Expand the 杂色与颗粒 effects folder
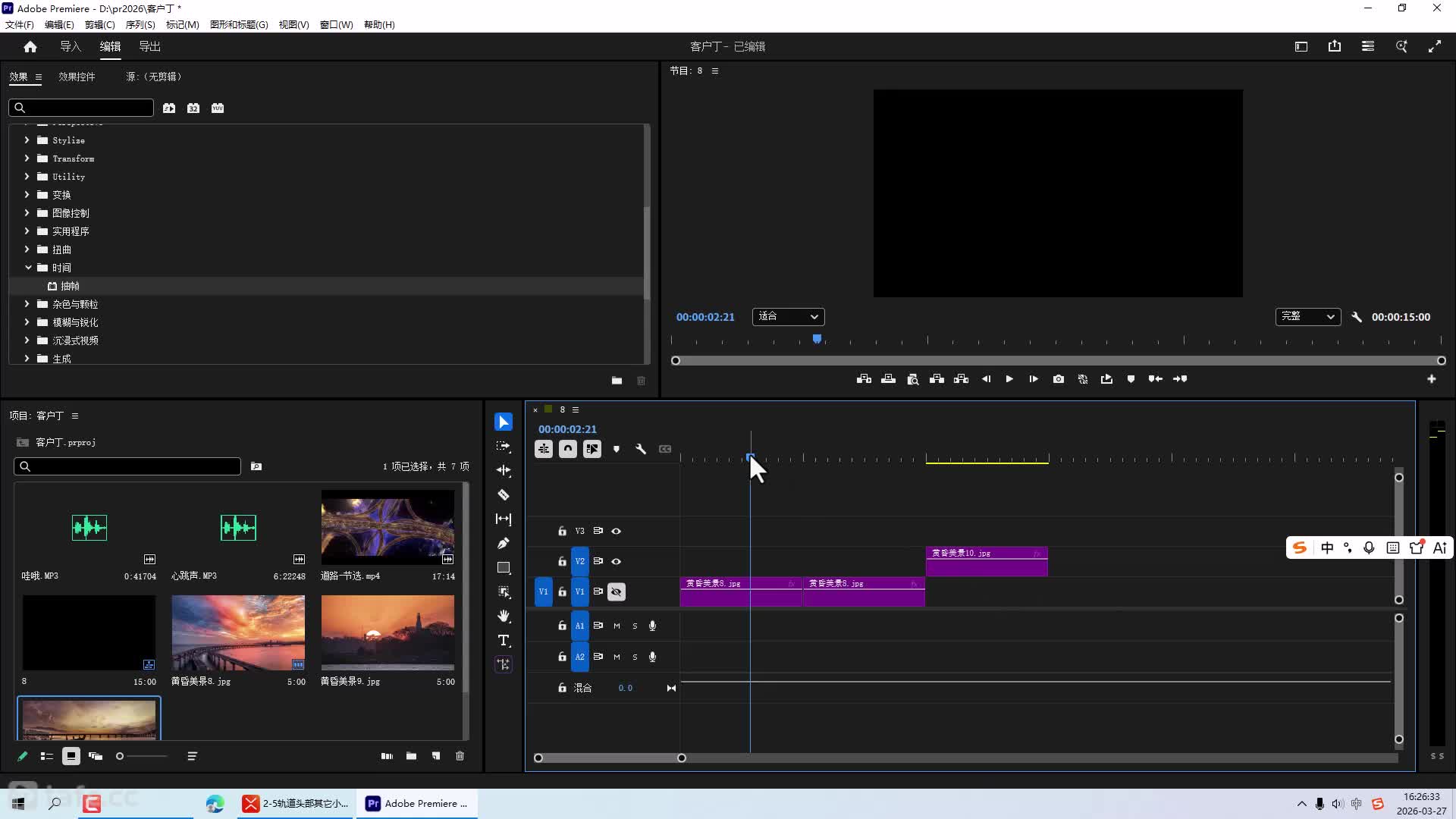Viewport: 1456px width, 819px height. pos(27,304)
